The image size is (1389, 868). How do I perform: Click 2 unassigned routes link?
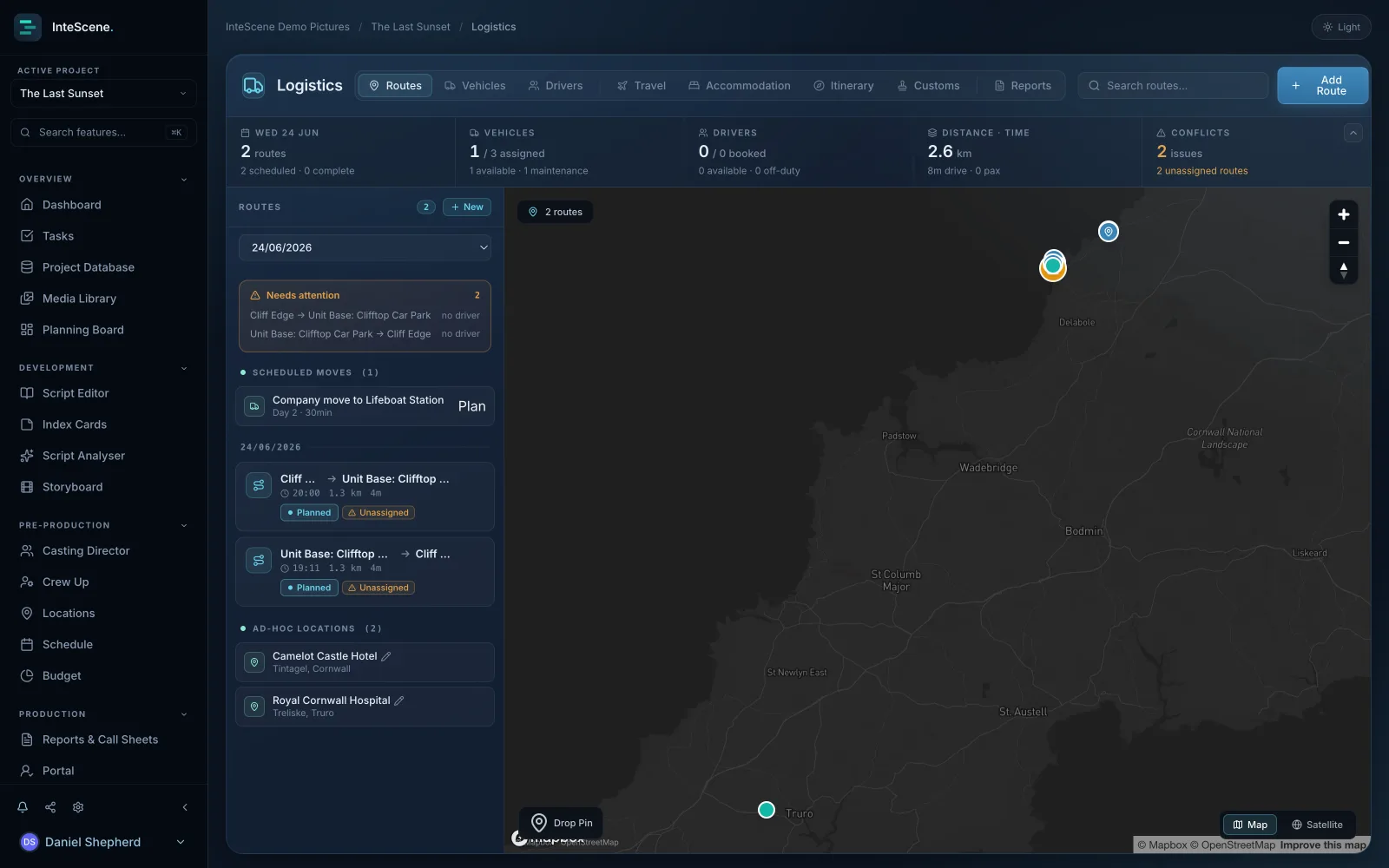1201,171
